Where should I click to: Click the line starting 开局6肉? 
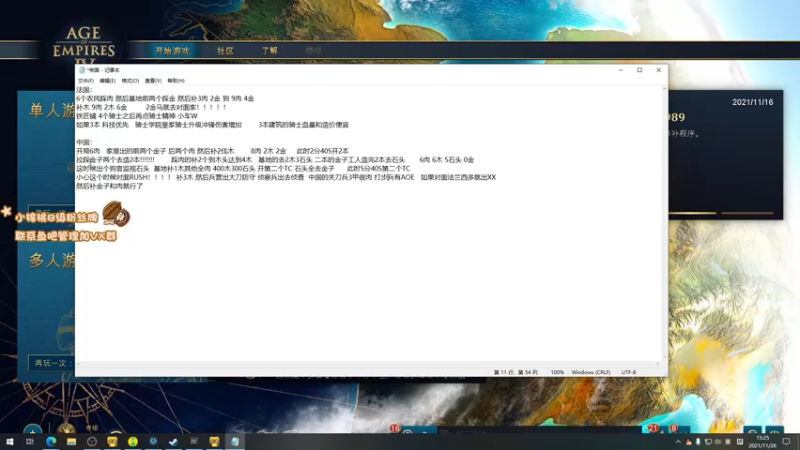pyautogui.click(x=212, y=151)
